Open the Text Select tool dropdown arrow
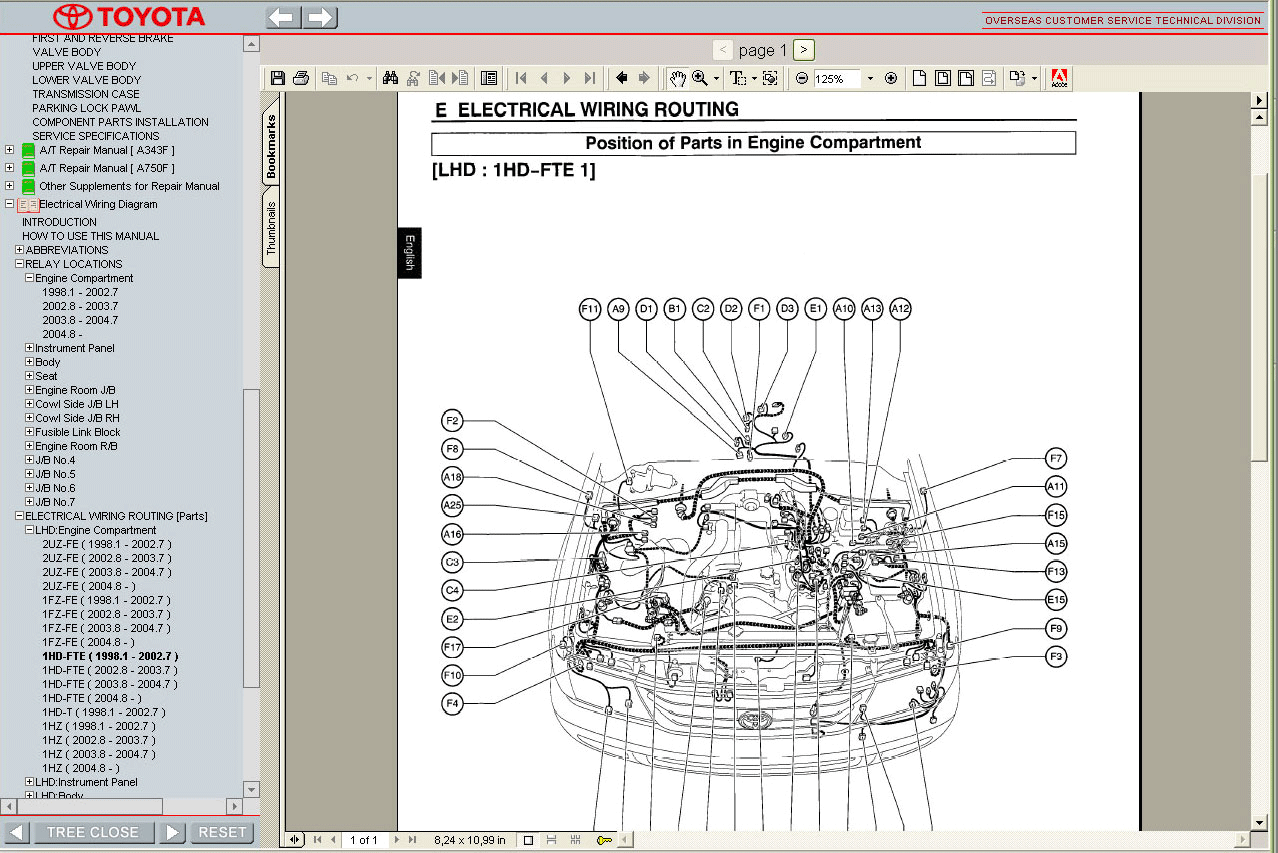 [753, 78]
